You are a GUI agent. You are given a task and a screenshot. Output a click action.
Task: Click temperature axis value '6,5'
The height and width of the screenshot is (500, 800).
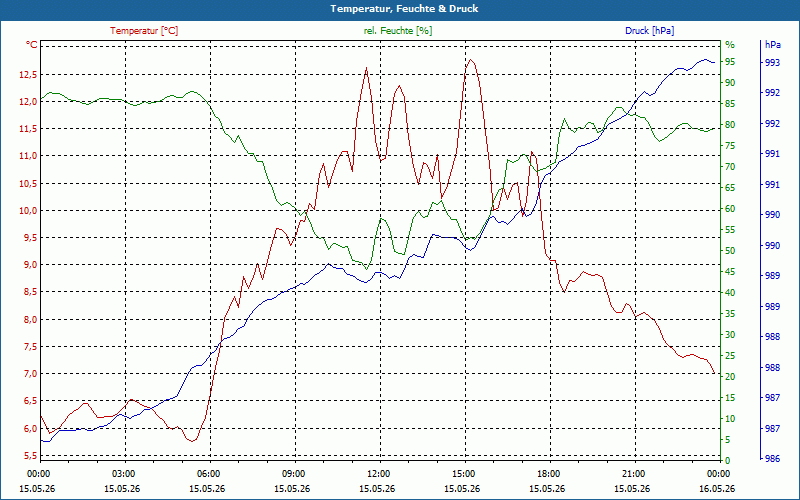(x=30, y=401)
